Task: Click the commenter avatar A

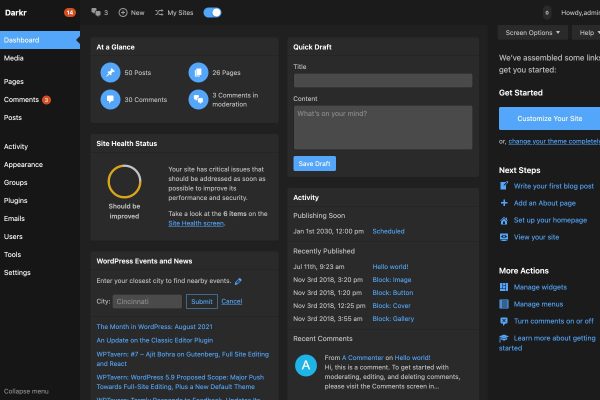Action: 306,366
